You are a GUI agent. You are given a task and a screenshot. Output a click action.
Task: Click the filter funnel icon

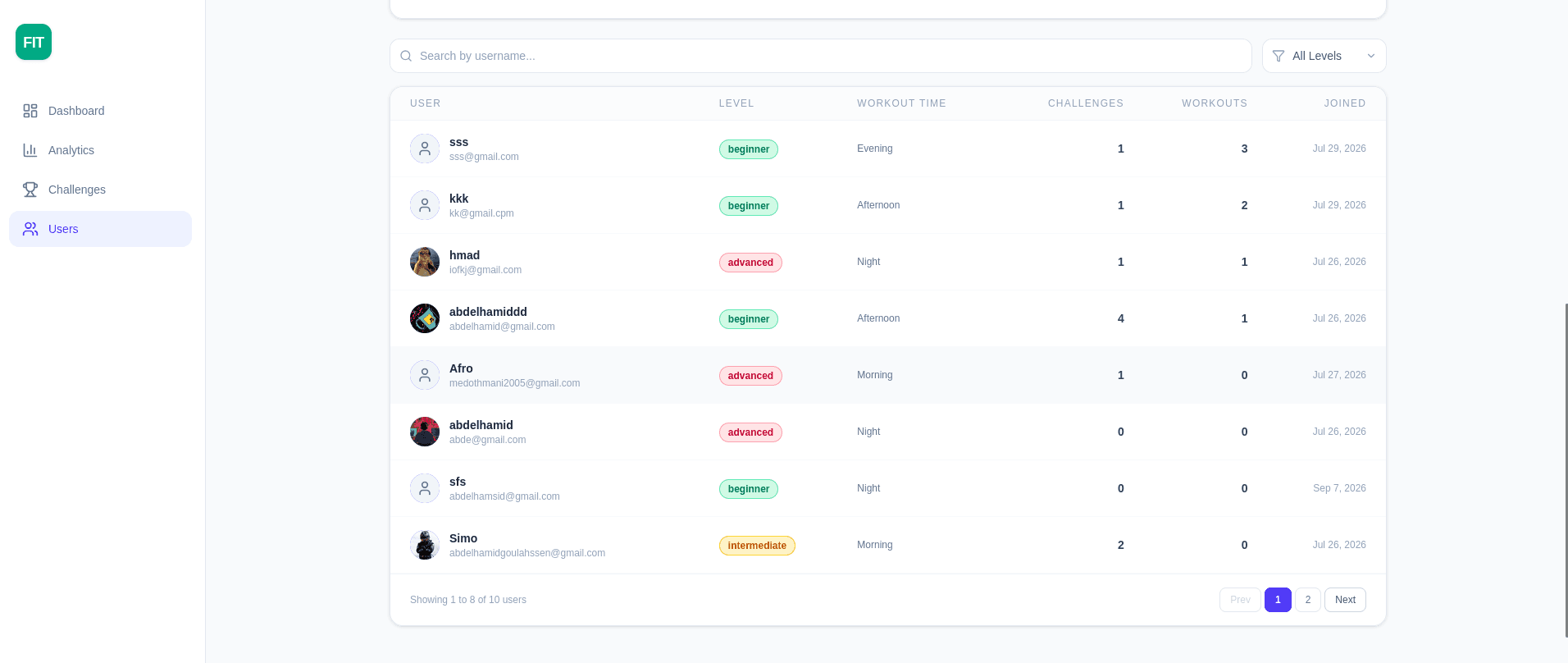coord(1279,56)
